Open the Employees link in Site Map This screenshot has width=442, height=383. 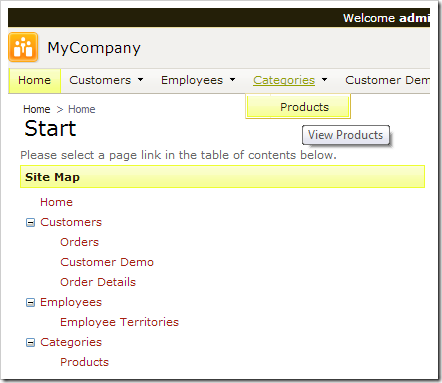click(71, 302)
